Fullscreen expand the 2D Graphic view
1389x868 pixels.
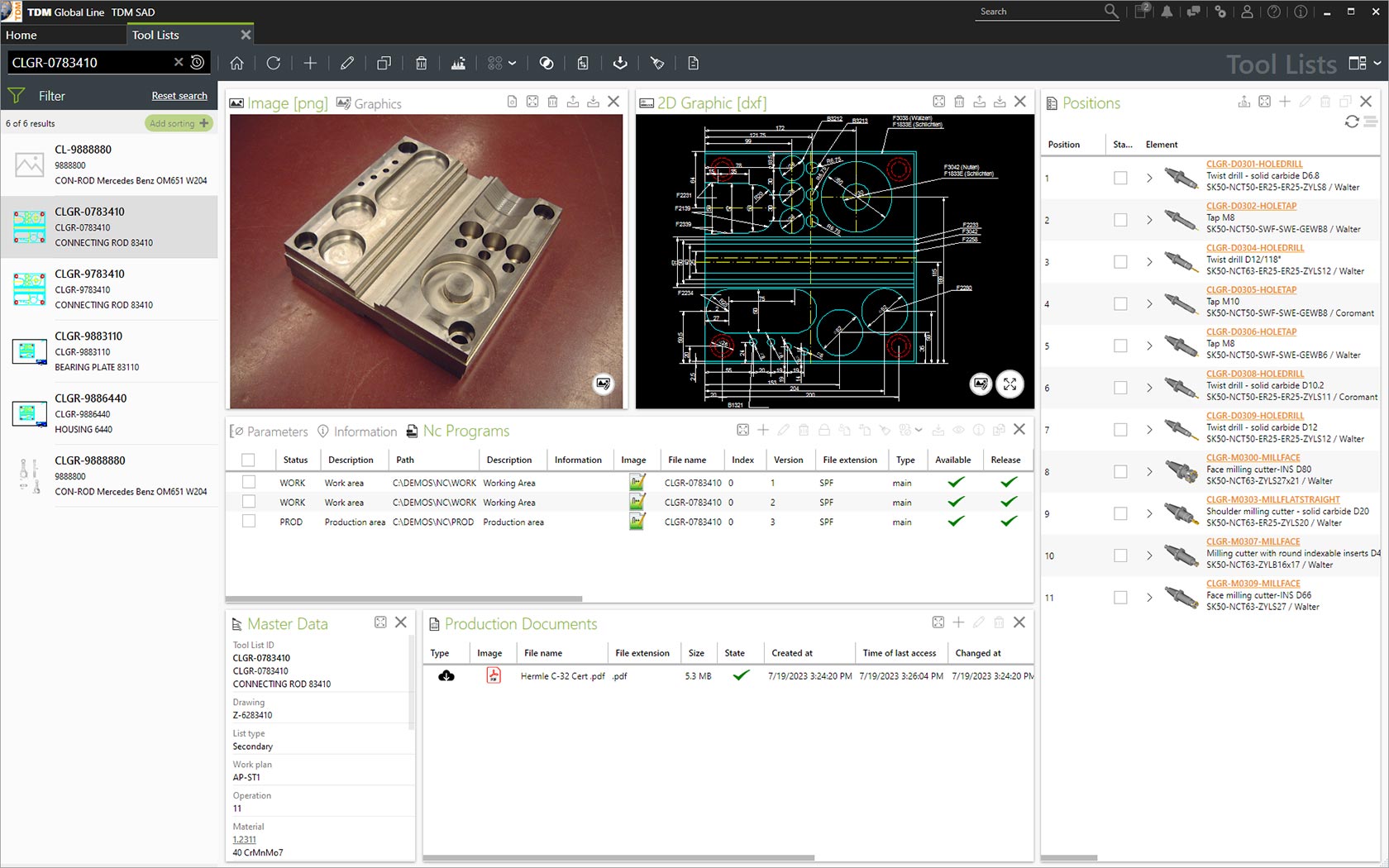click(x=1010, y=384)
